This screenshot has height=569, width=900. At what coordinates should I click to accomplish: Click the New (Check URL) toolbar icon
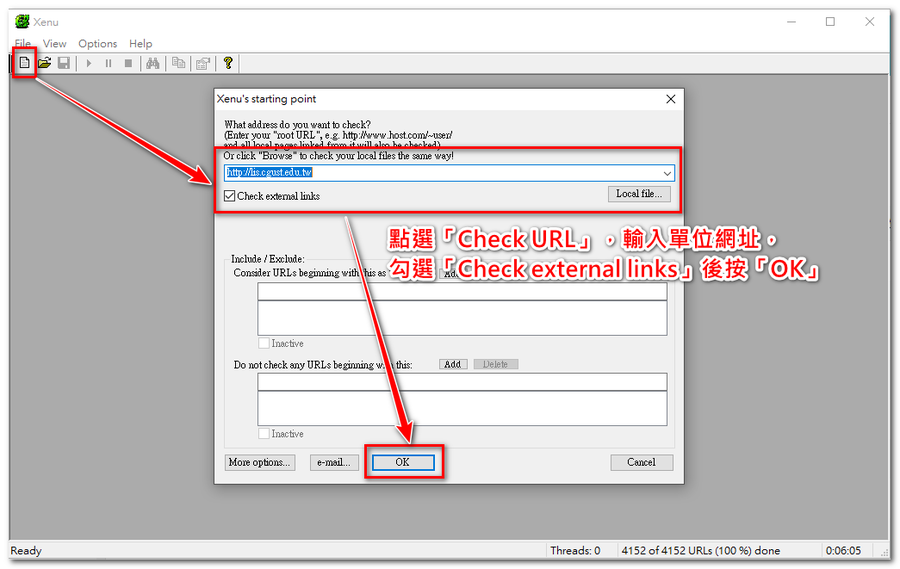(x=24, y=63)
